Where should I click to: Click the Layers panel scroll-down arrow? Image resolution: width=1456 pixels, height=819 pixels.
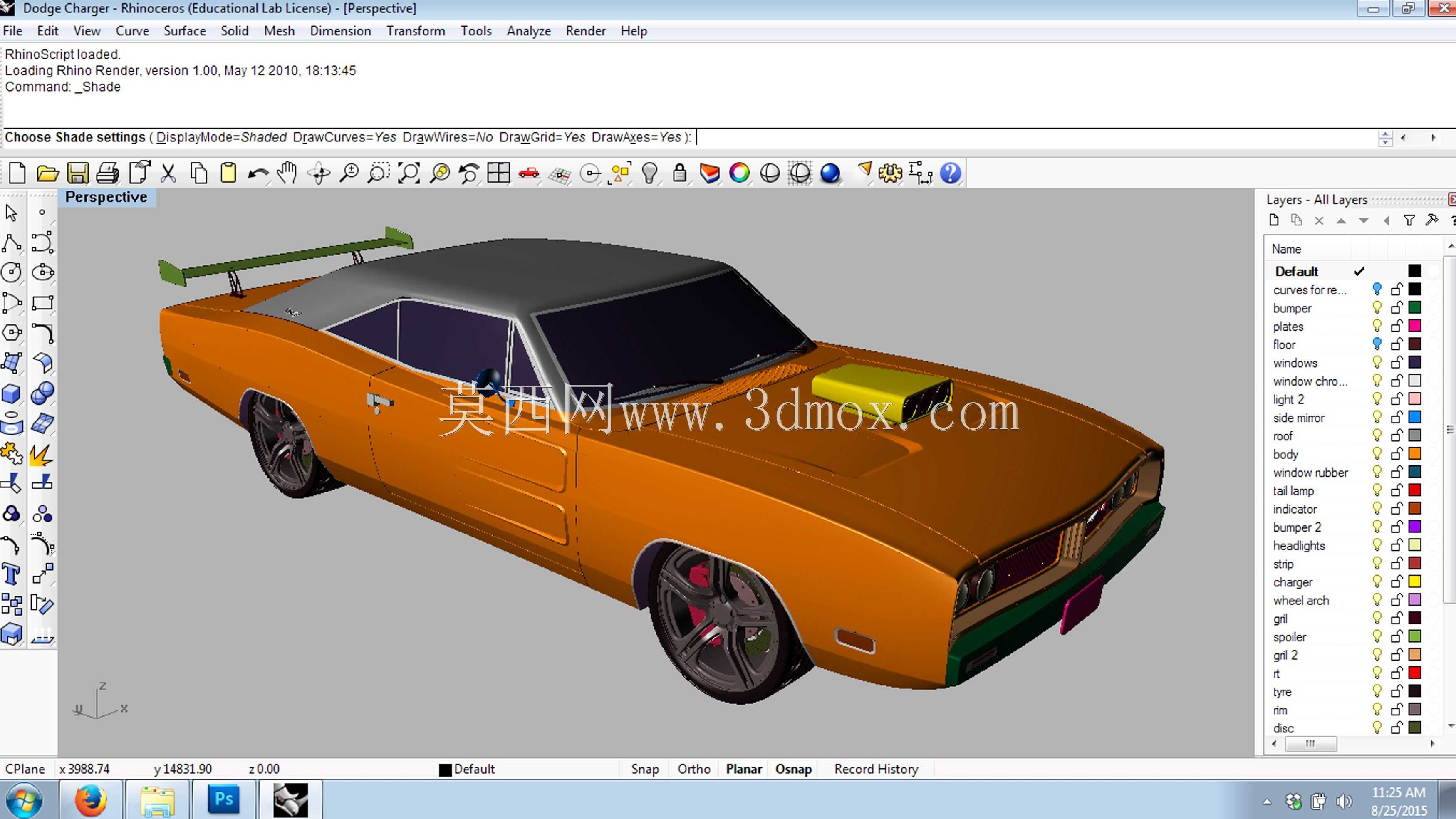(x=1450, y=726)
